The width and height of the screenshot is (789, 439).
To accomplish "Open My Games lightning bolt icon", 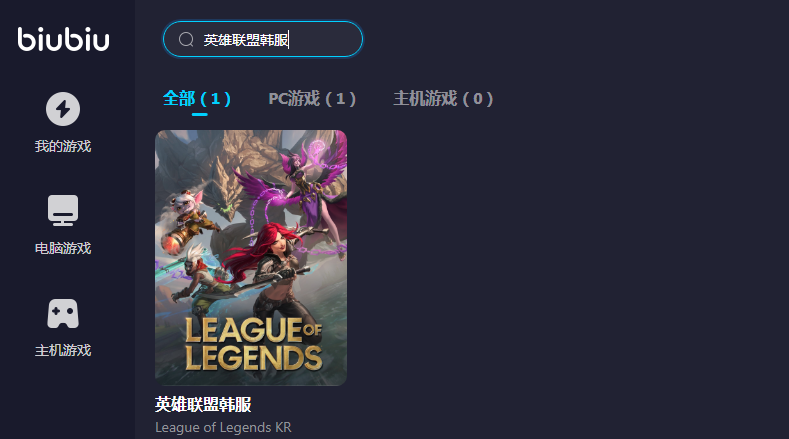I will pos(63,109).
